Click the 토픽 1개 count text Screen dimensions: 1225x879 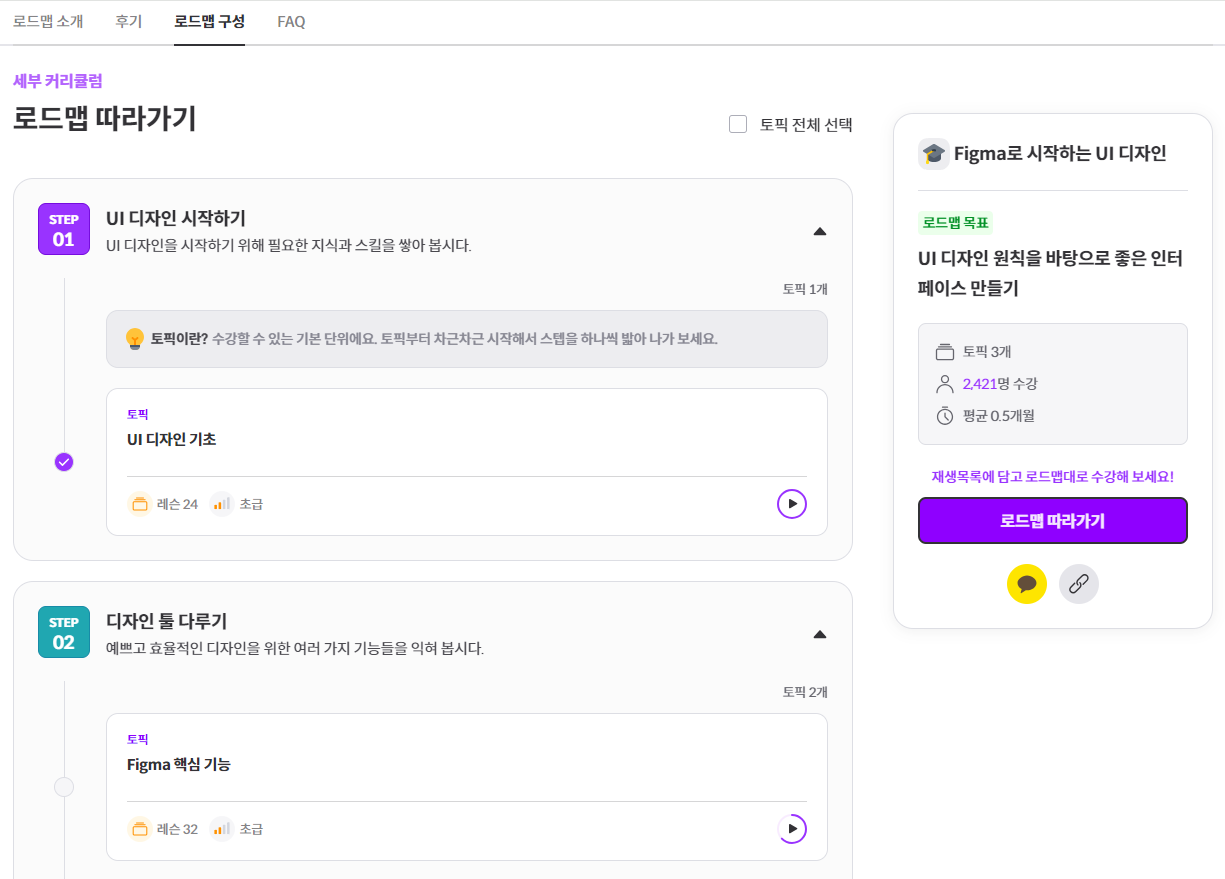[805, 289]
